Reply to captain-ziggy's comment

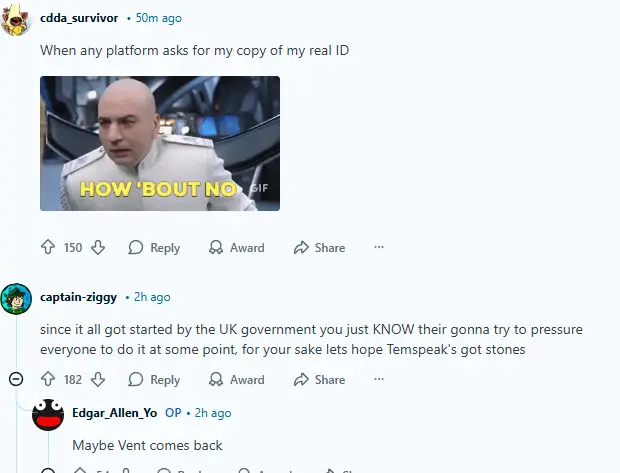coord(154,380)
